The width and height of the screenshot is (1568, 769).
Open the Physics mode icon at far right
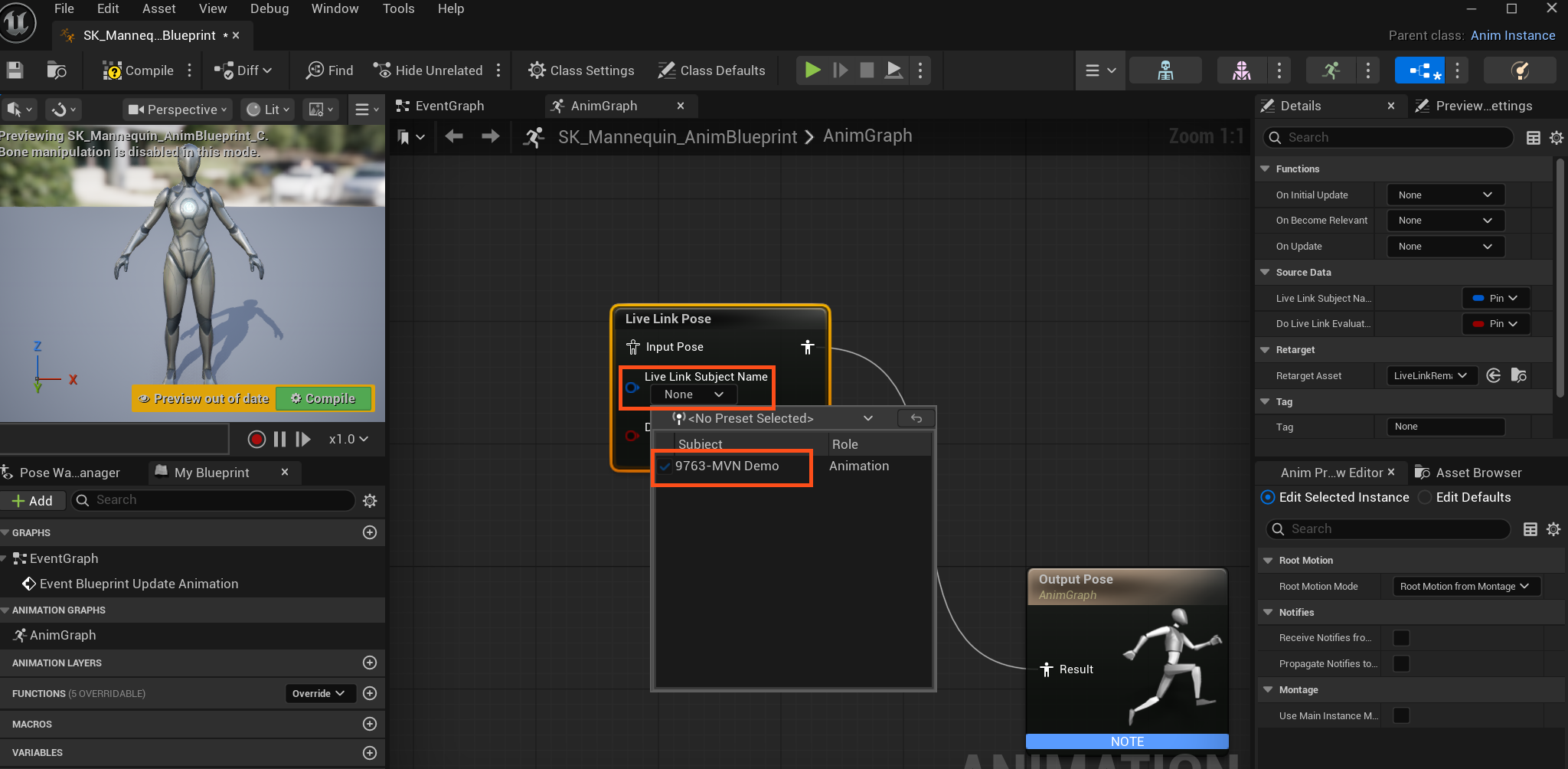1520,70
